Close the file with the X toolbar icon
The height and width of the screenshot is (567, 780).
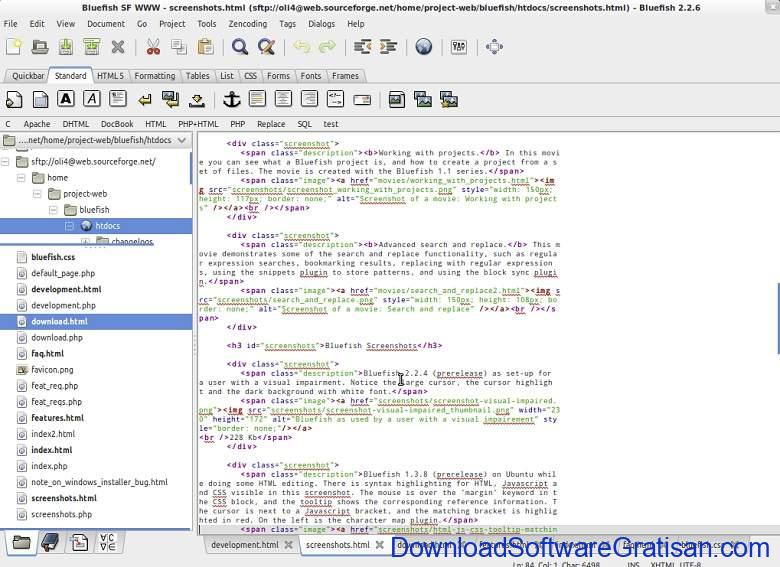[x=118, y=47]
